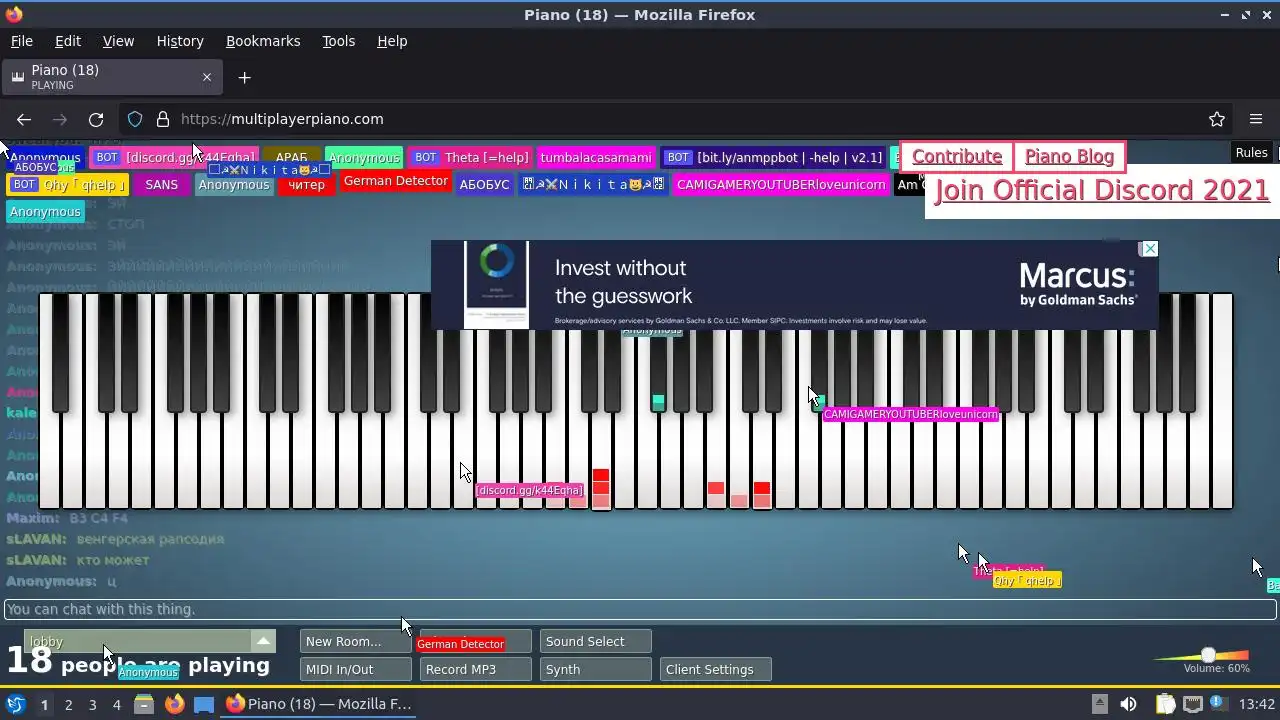
Task: Open the History menu
Action: (180, 41)
